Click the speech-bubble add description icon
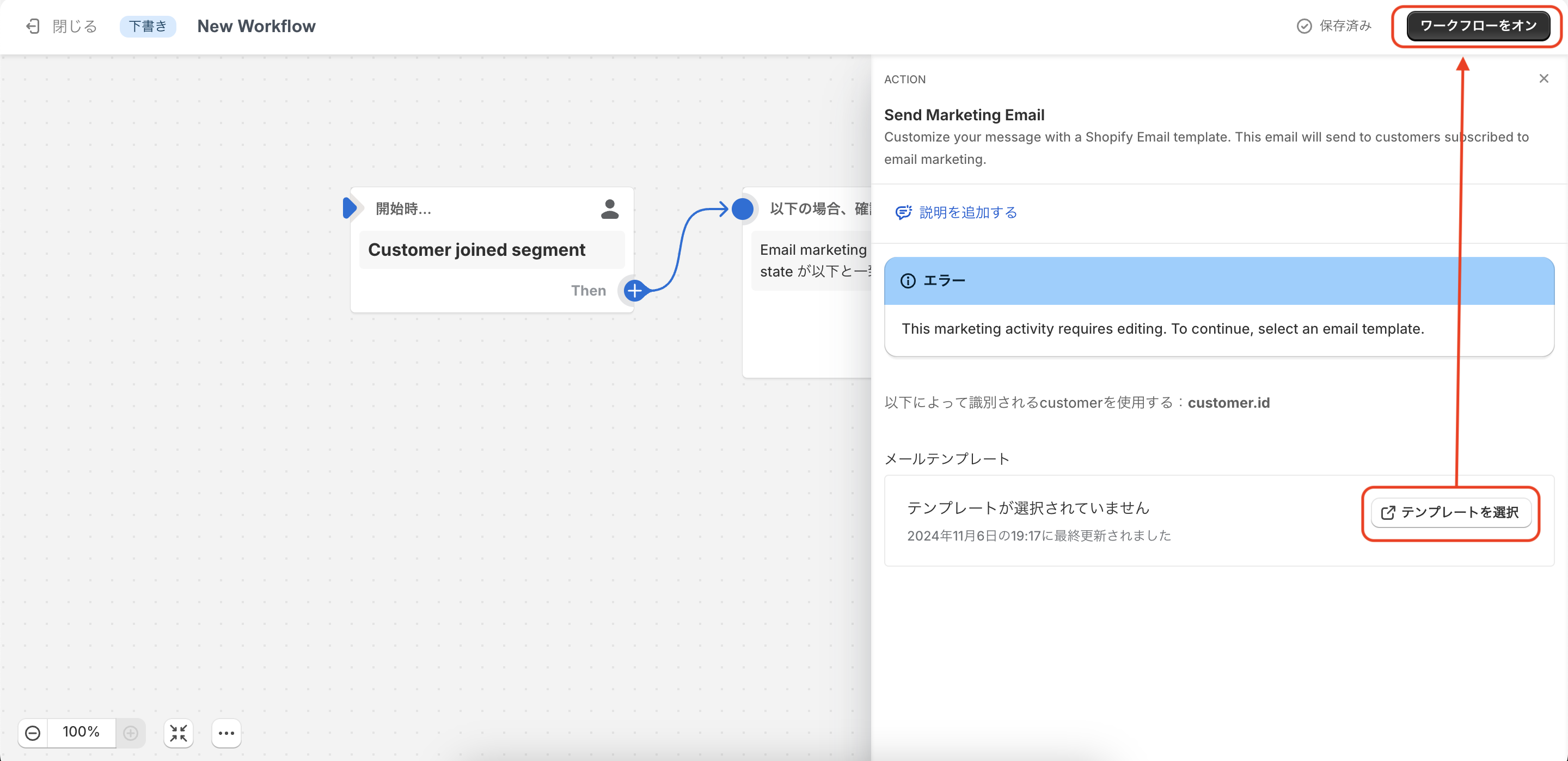This screenshot has height=761, width=1568. click(903, 212)
